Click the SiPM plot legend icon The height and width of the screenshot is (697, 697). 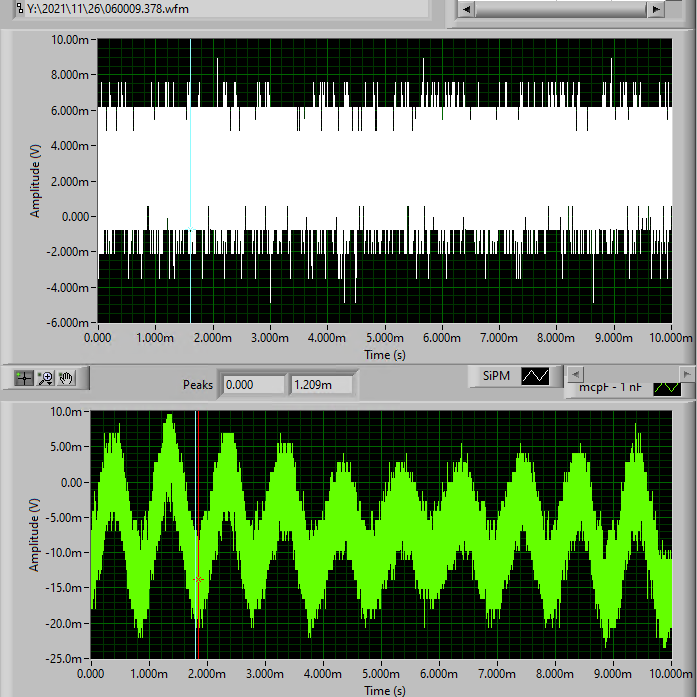pyautogui.click(x=535, y=376)
